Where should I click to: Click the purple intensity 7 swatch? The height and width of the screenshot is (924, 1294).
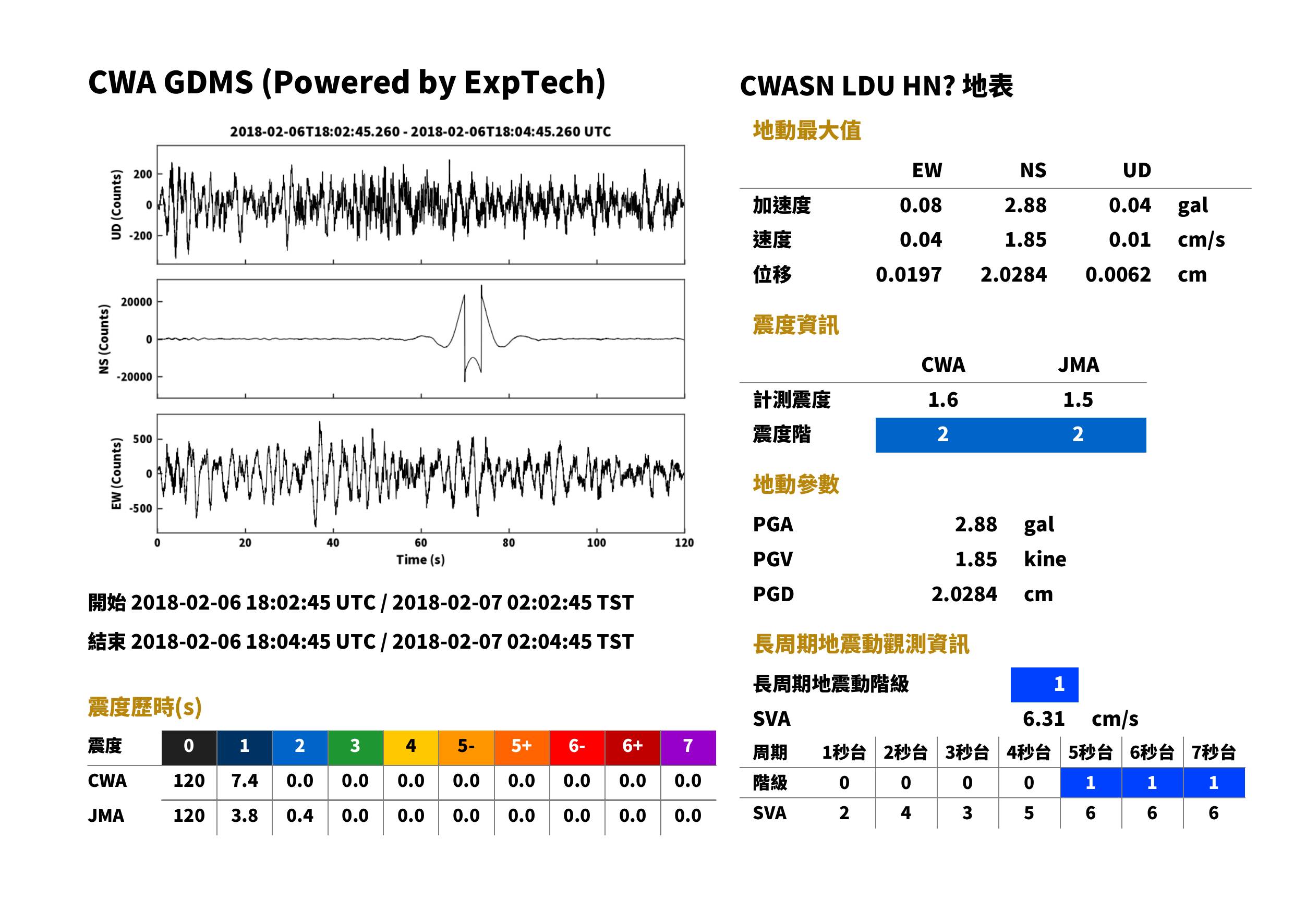pyautogui.click(x=688, y=747)
